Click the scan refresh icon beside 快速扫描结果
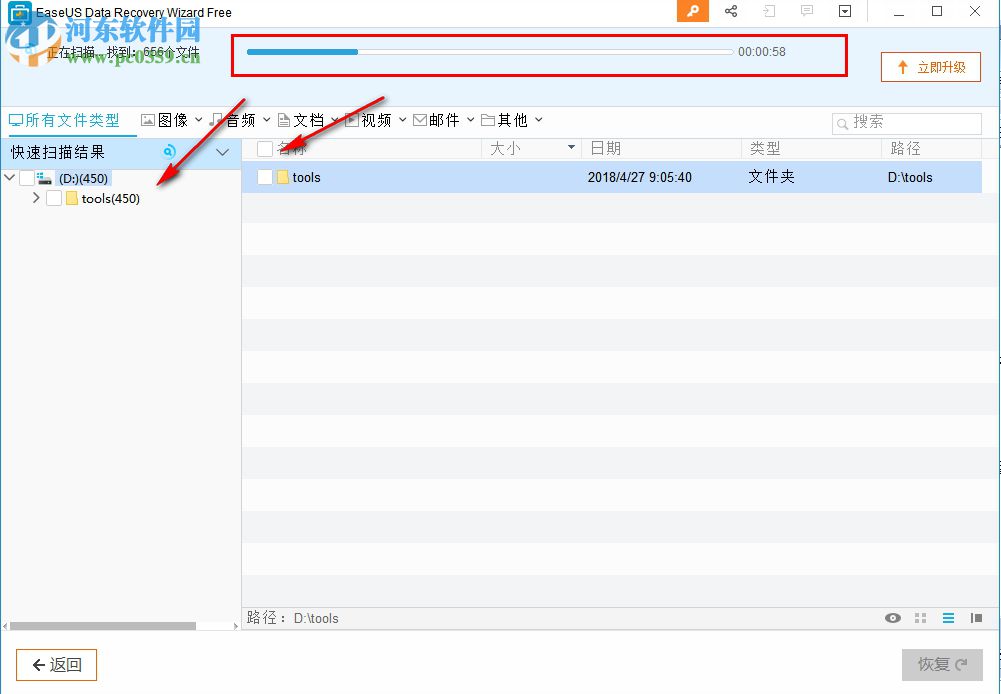The image size is (1001, 694). tap(169, 152)
